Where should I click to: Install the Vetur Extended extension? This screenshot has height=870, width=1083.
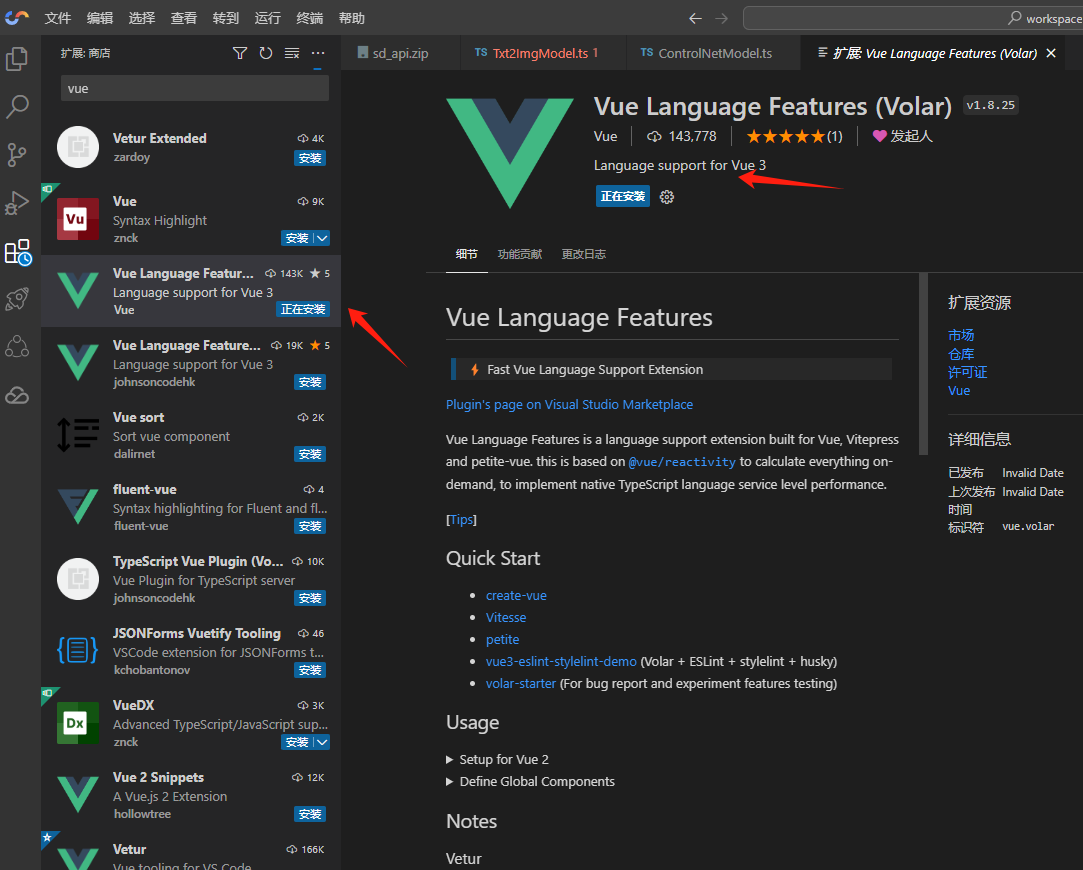[x=310, y=158]
